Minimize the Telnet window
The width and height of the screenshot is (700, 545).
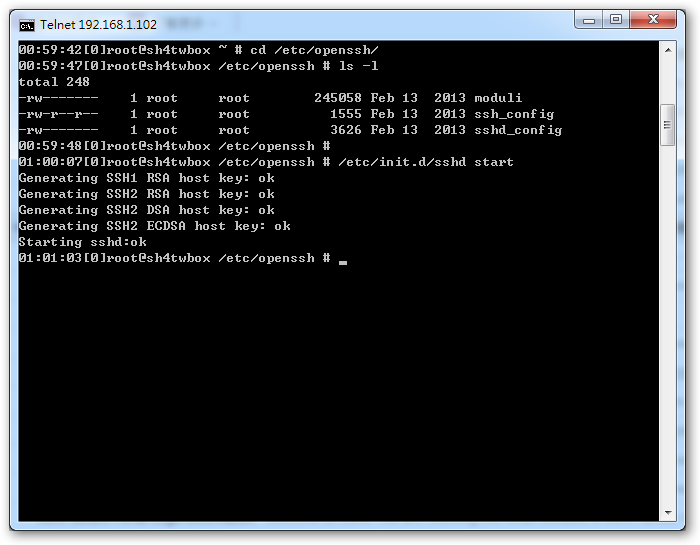coord(589,20)
